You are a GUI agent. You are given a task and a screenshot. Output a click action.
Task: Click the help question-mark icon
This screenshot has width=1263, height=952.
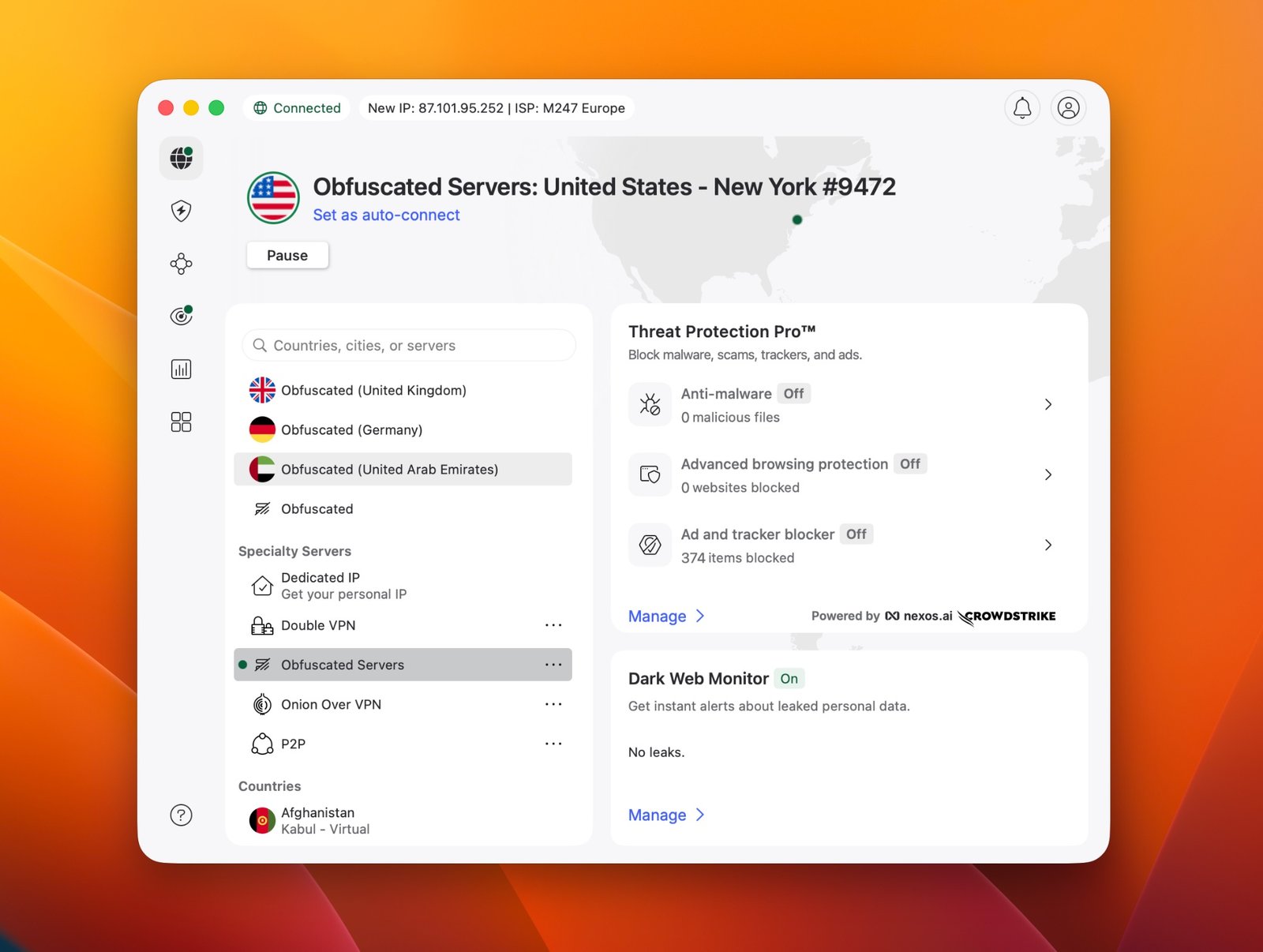coord(181,815)
